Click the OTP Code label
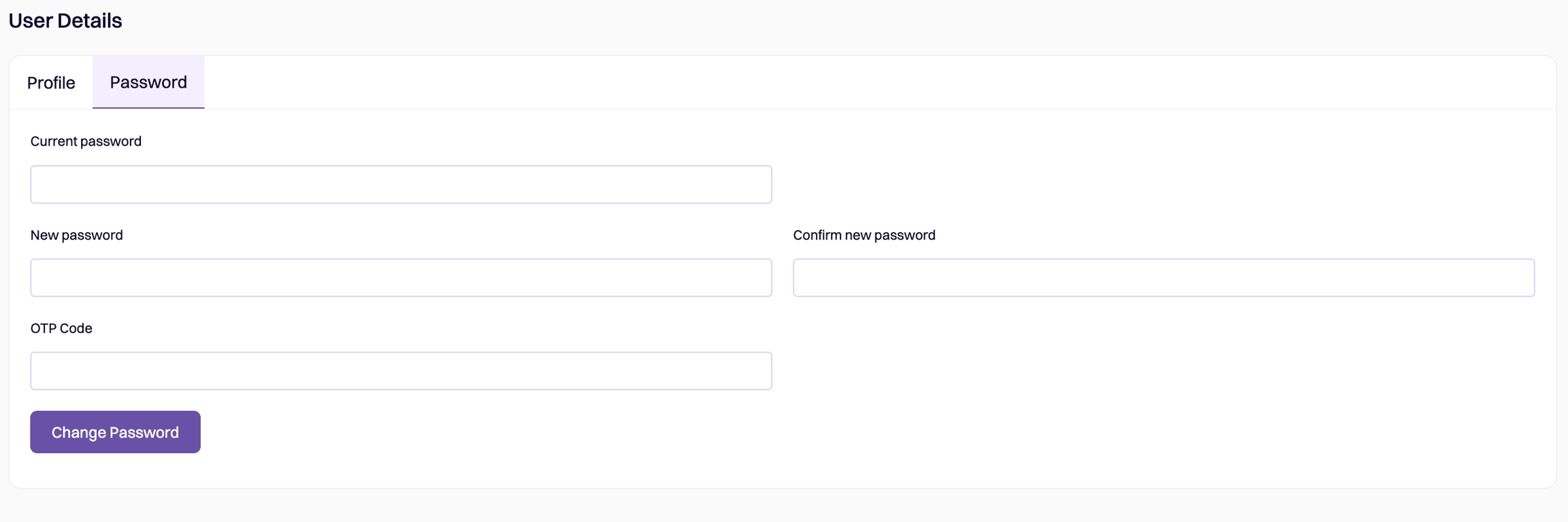The width and height of the screenshot is (1568, 522). [x=61, y=328]
